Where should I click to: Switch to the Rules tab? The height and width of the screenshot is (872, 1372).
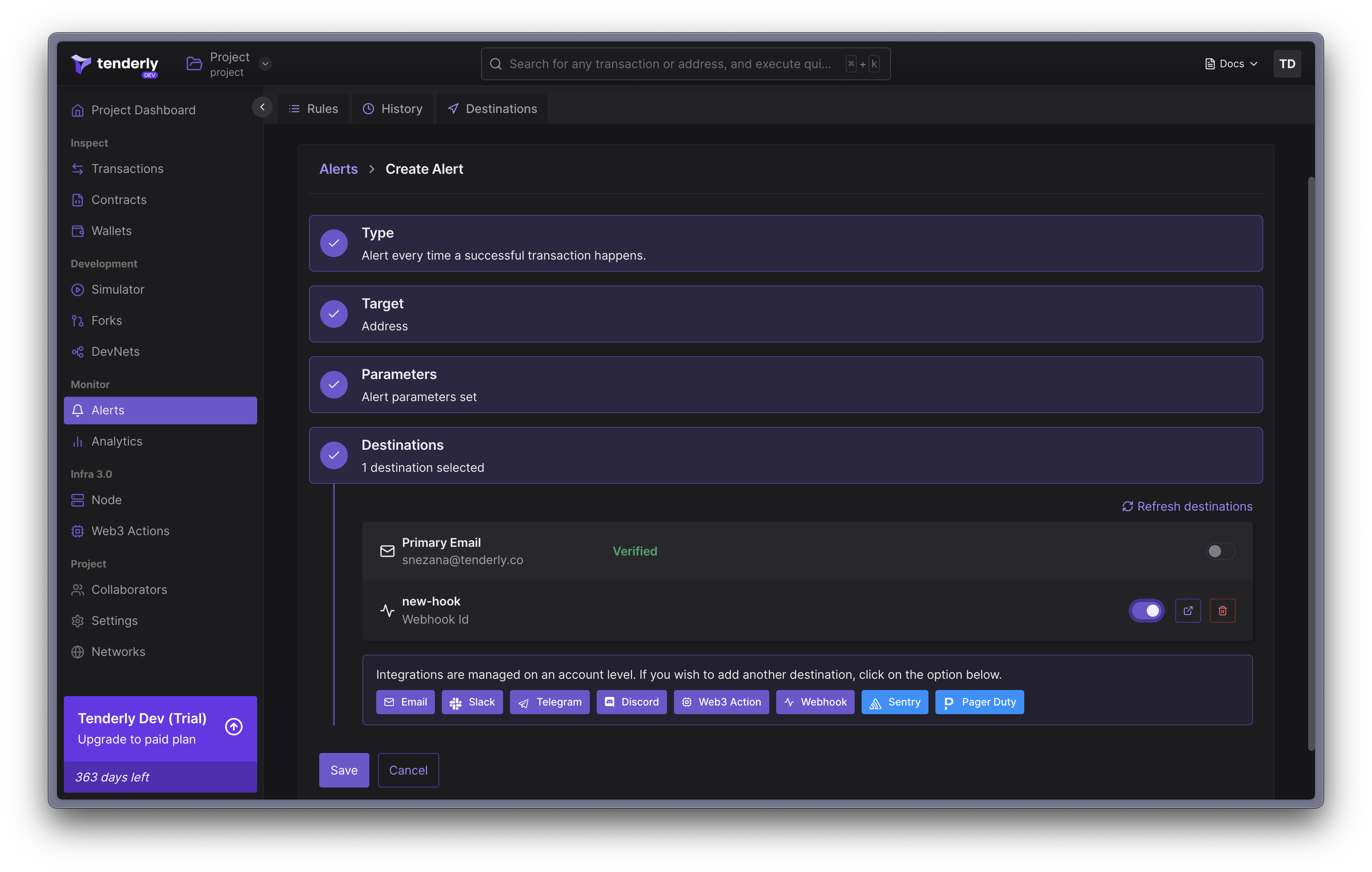314,108
